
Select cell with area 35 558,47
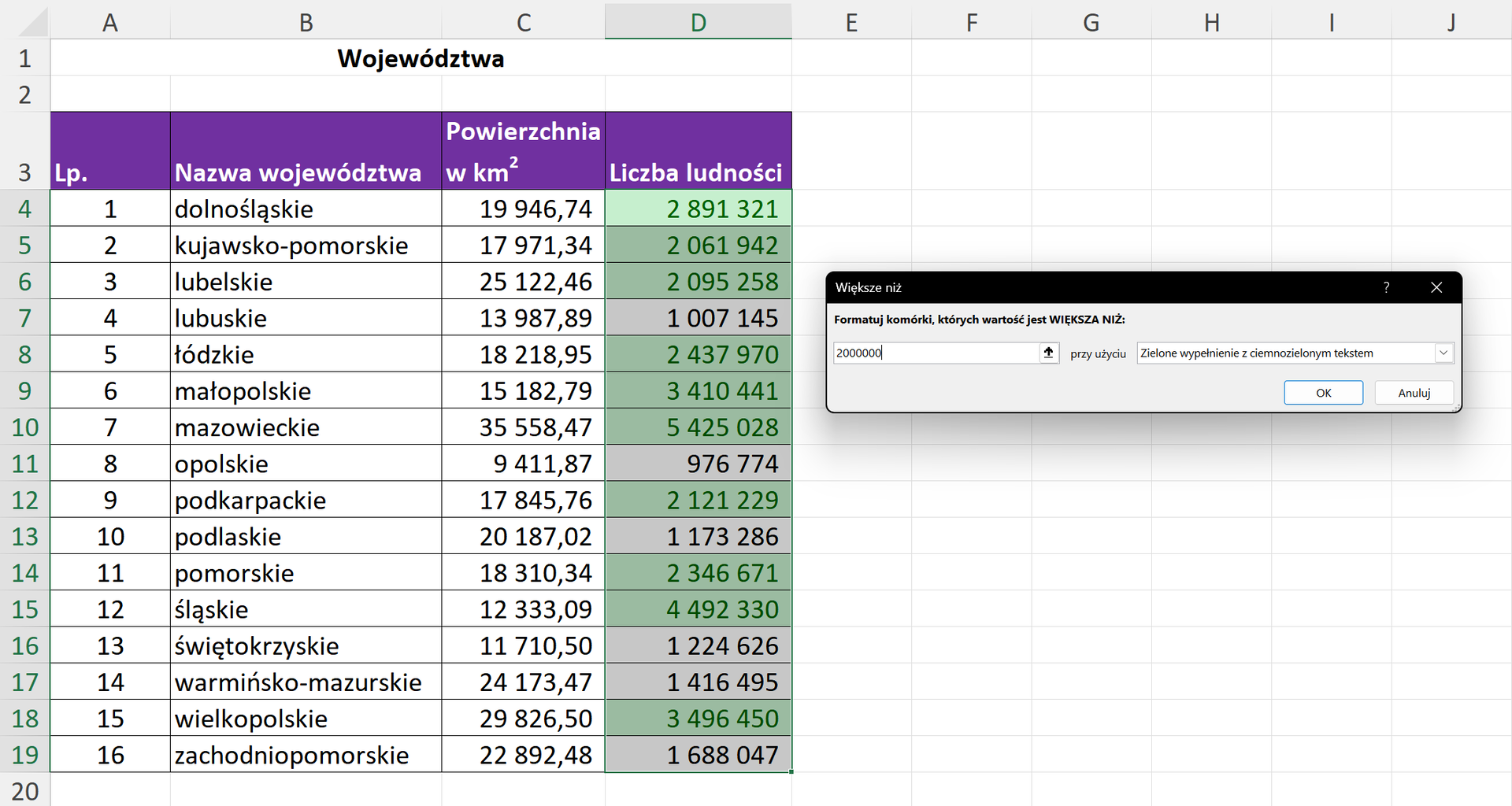click(523, 427)
